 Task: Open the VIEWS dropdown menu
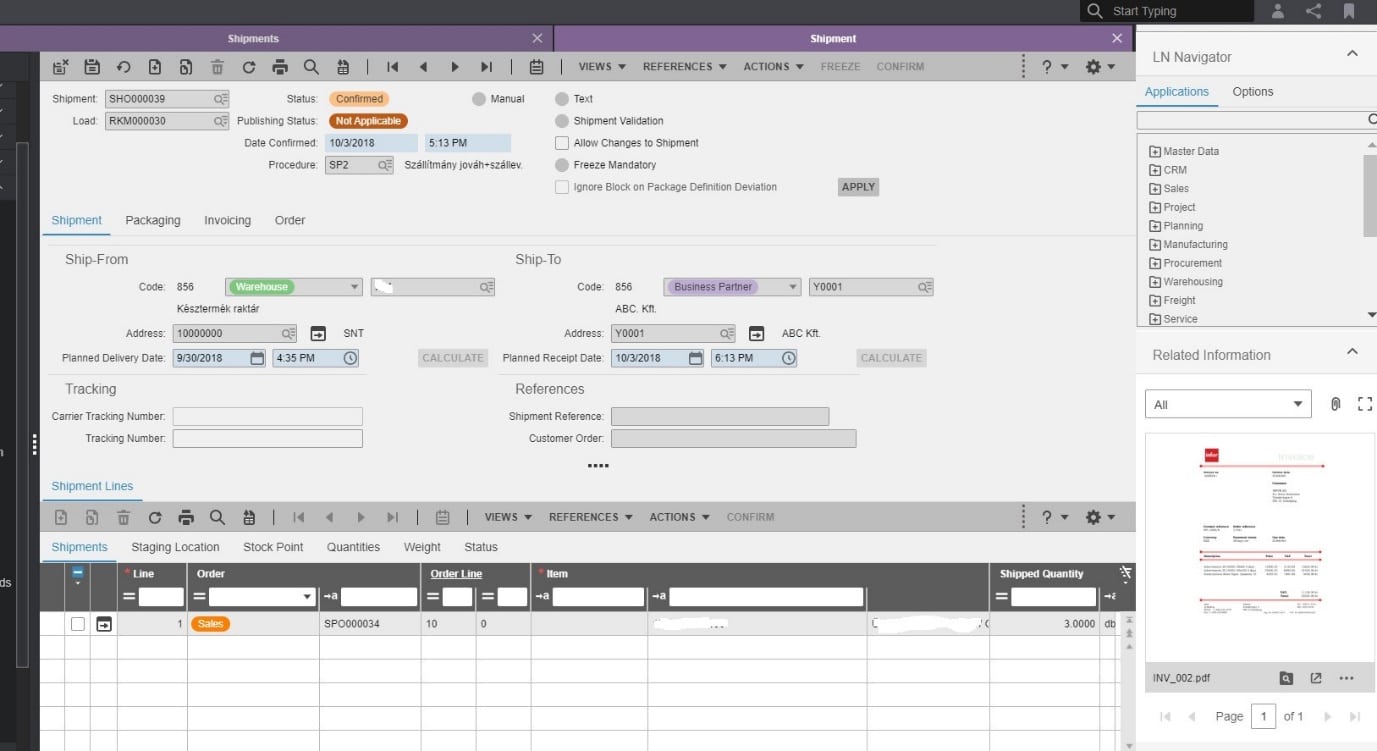point(600,66)
